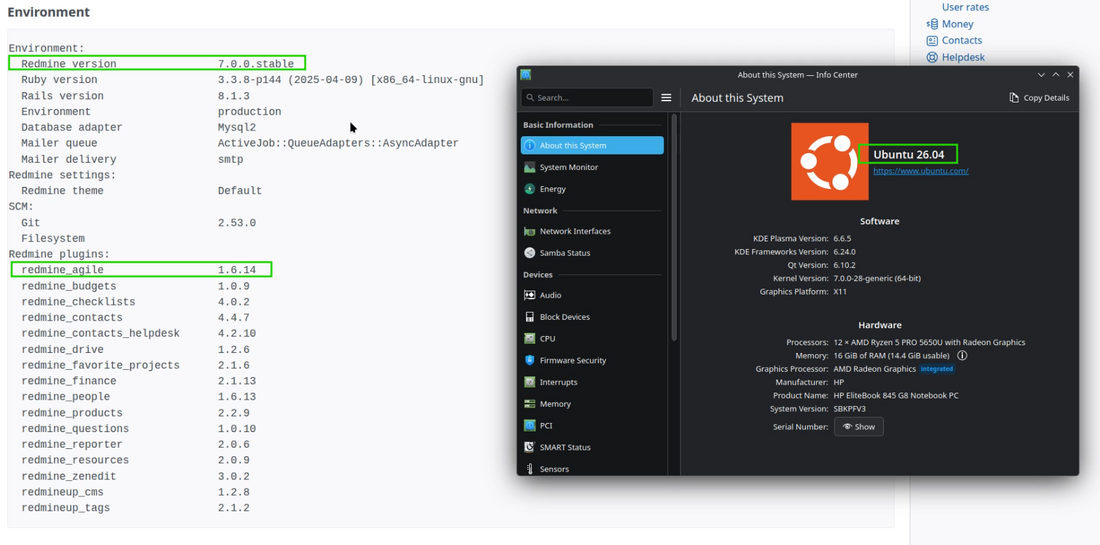Select Energy entry in Info Center
The height and width of the screenshot is (545, 1100).
tap(592, 189)
